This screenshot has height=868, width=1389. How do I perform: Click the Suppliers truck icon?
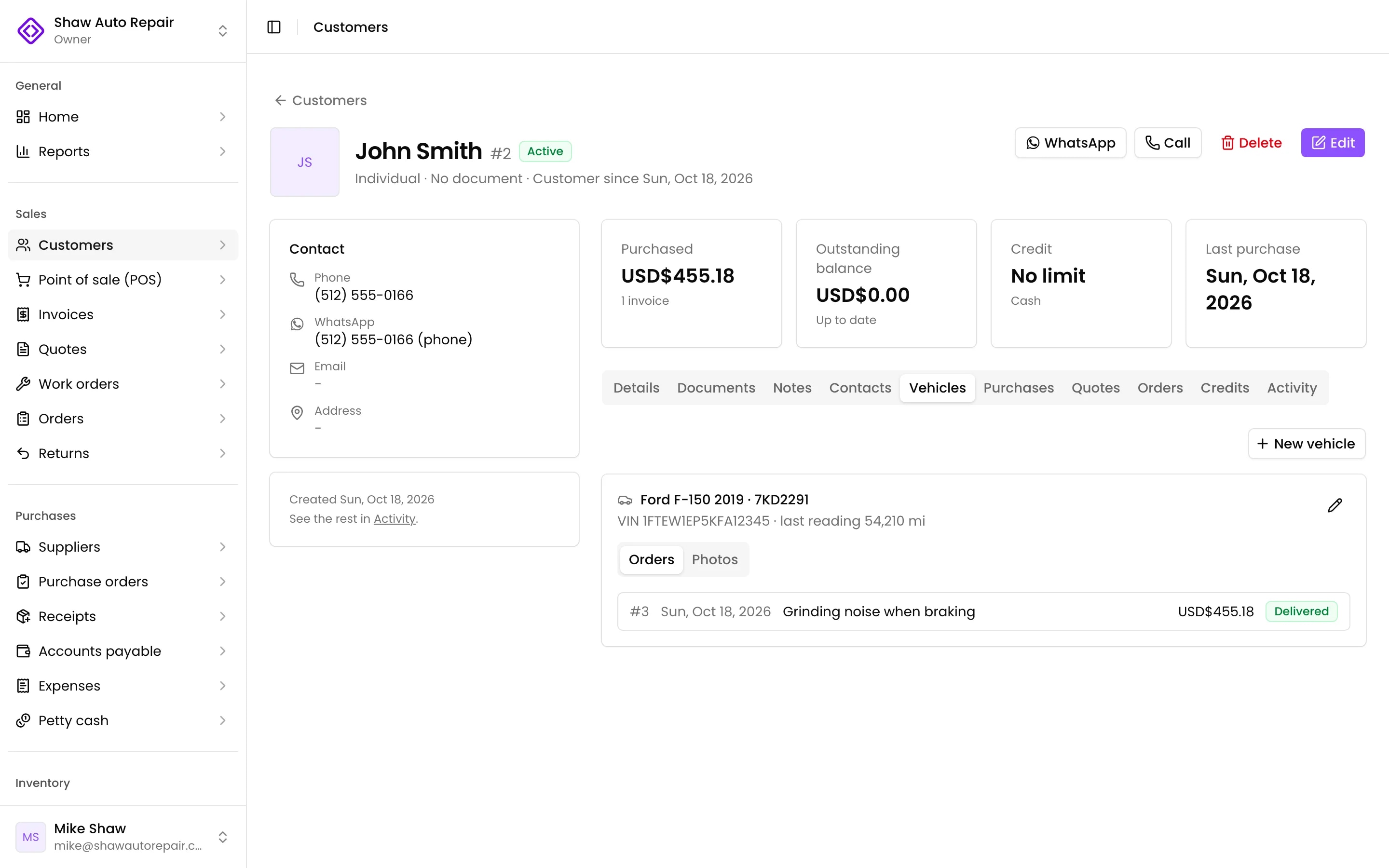(x=23, y=547)
